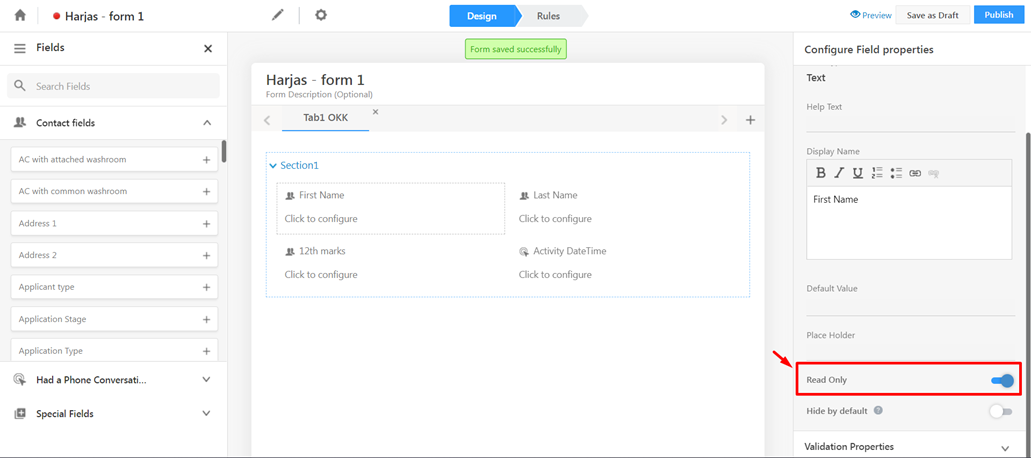Turn off the Read Only toggle
1031x458 pixels.
coord(1002,380)
